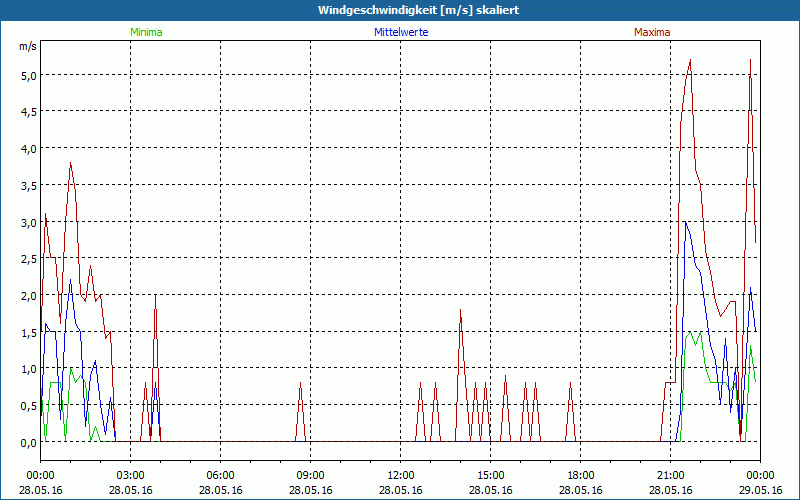Select the 03:00 time marker
Image resolution: width=800 pixels, height=500 pixels.
130,475
